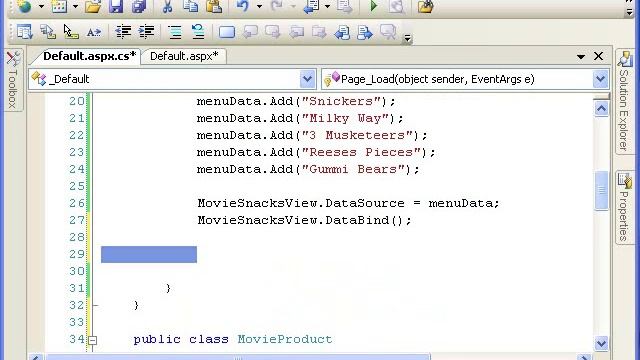Click the Open File folder icon
640x360 pixels.
click(x=93, y=7)
